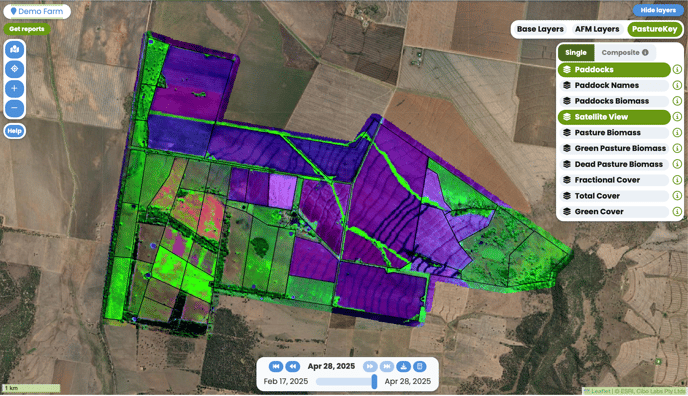Click Hide layers button
The width and height of the screenshot is (688, 396).
click(658, 10)
